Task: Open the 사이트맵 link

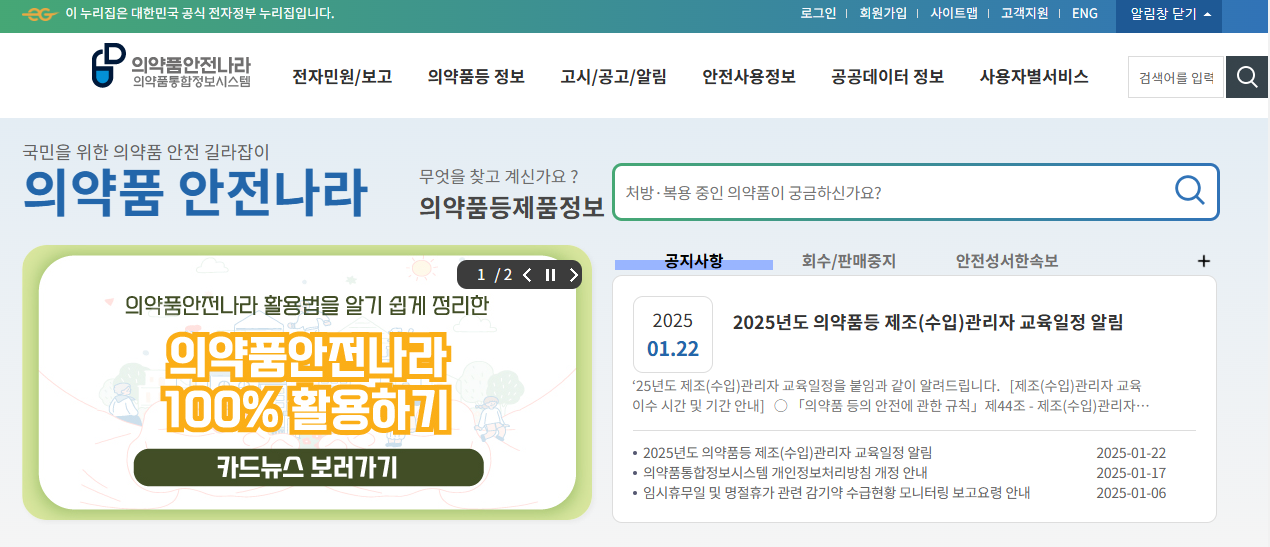Action: click(x=954, y=14)
